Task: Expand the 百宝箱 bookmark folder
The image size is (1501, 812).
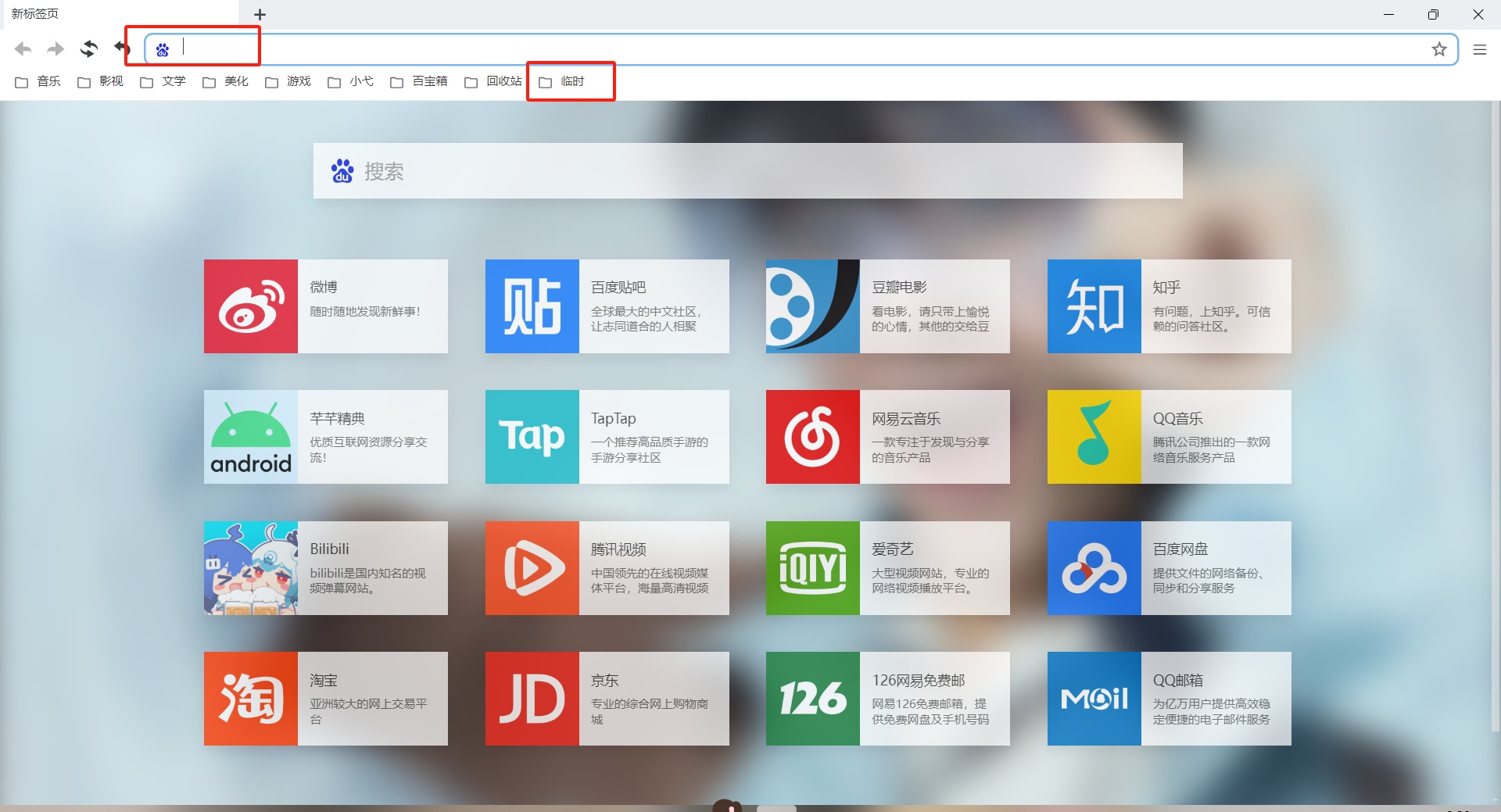Action: tap(418, 81)
